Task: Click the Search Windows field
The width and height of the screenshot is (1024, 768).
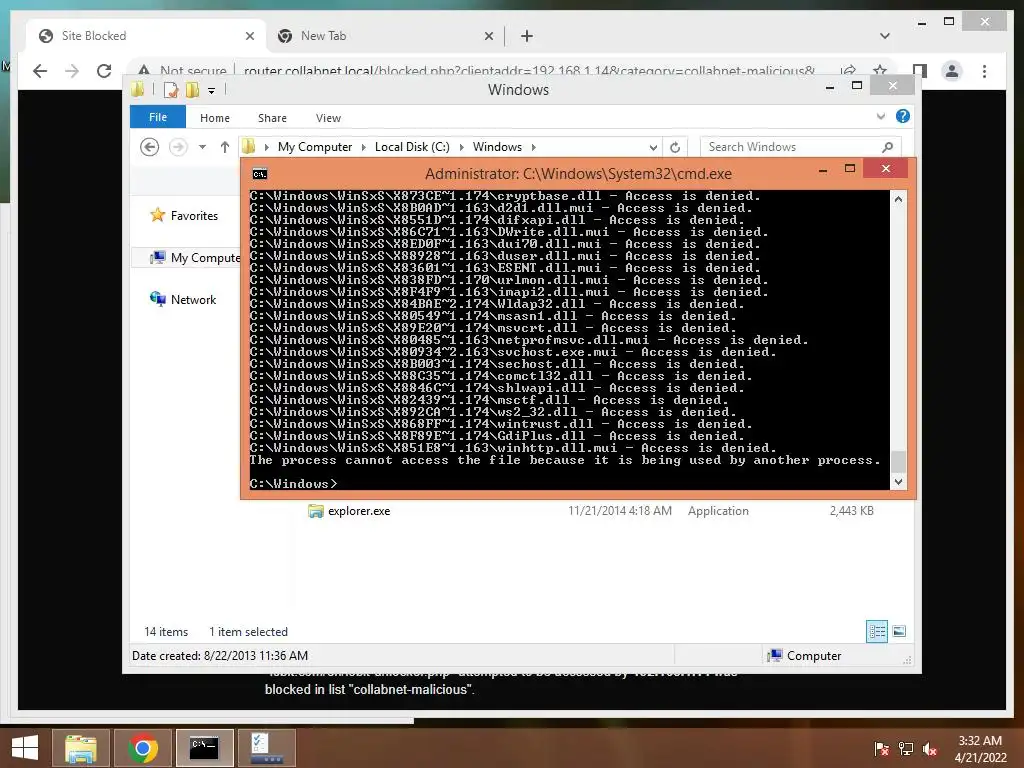Action: click(x=800, y=147)
